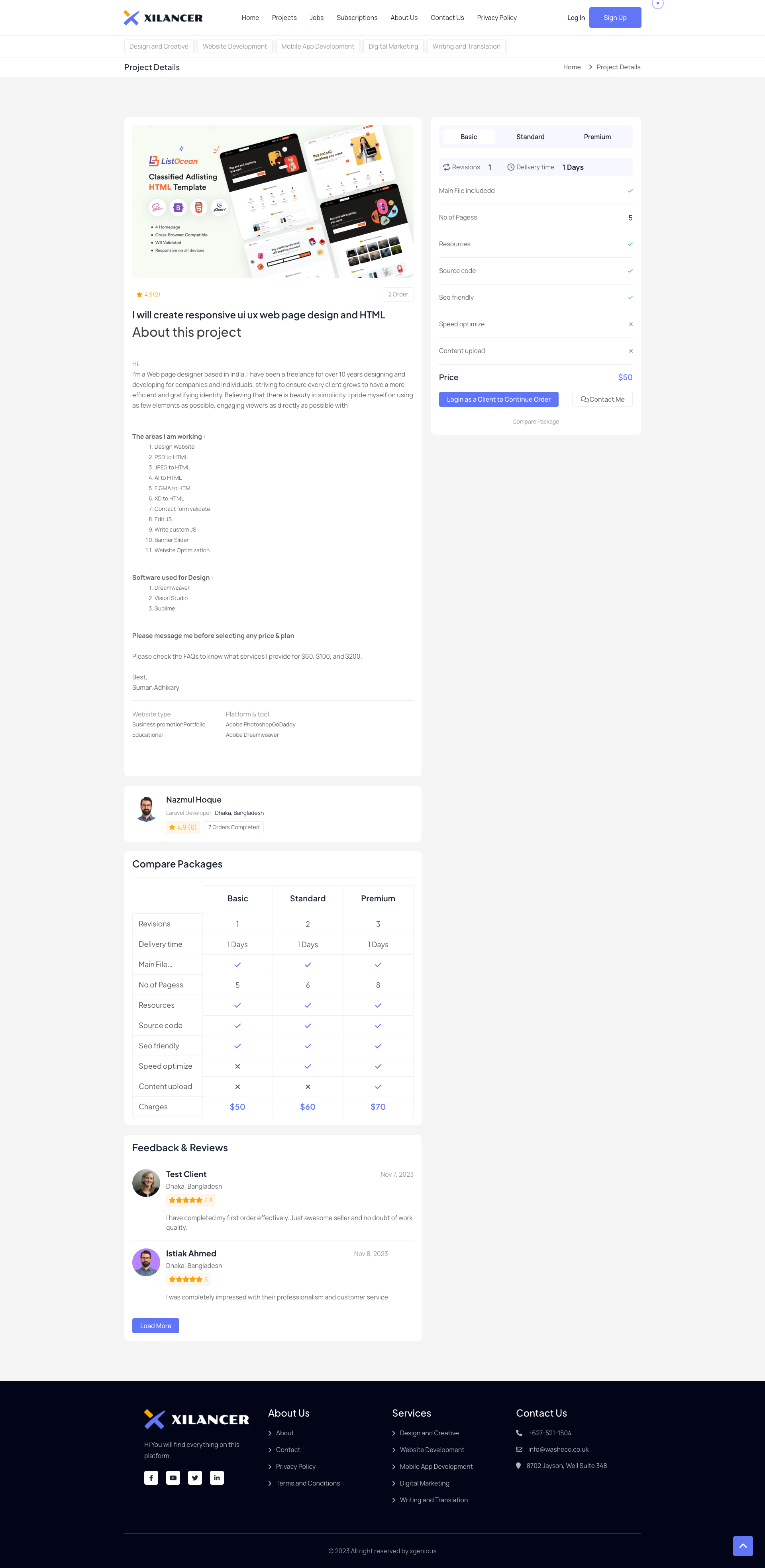Click the envelope icon beside the email address
This screenshot has width=765, height=1568.
click(519, 1449)
